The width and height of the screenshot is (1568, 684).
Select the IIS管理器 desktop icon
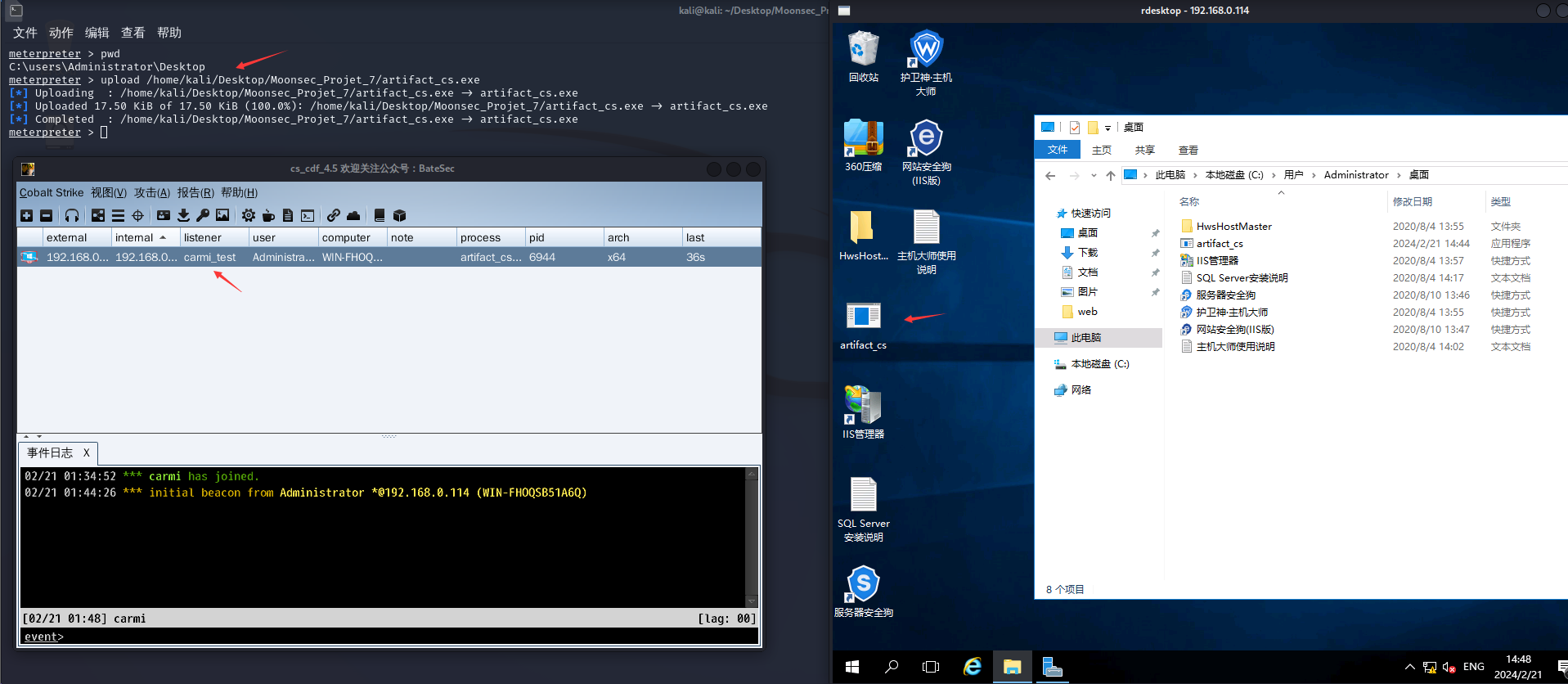click(x=864, y=412)
